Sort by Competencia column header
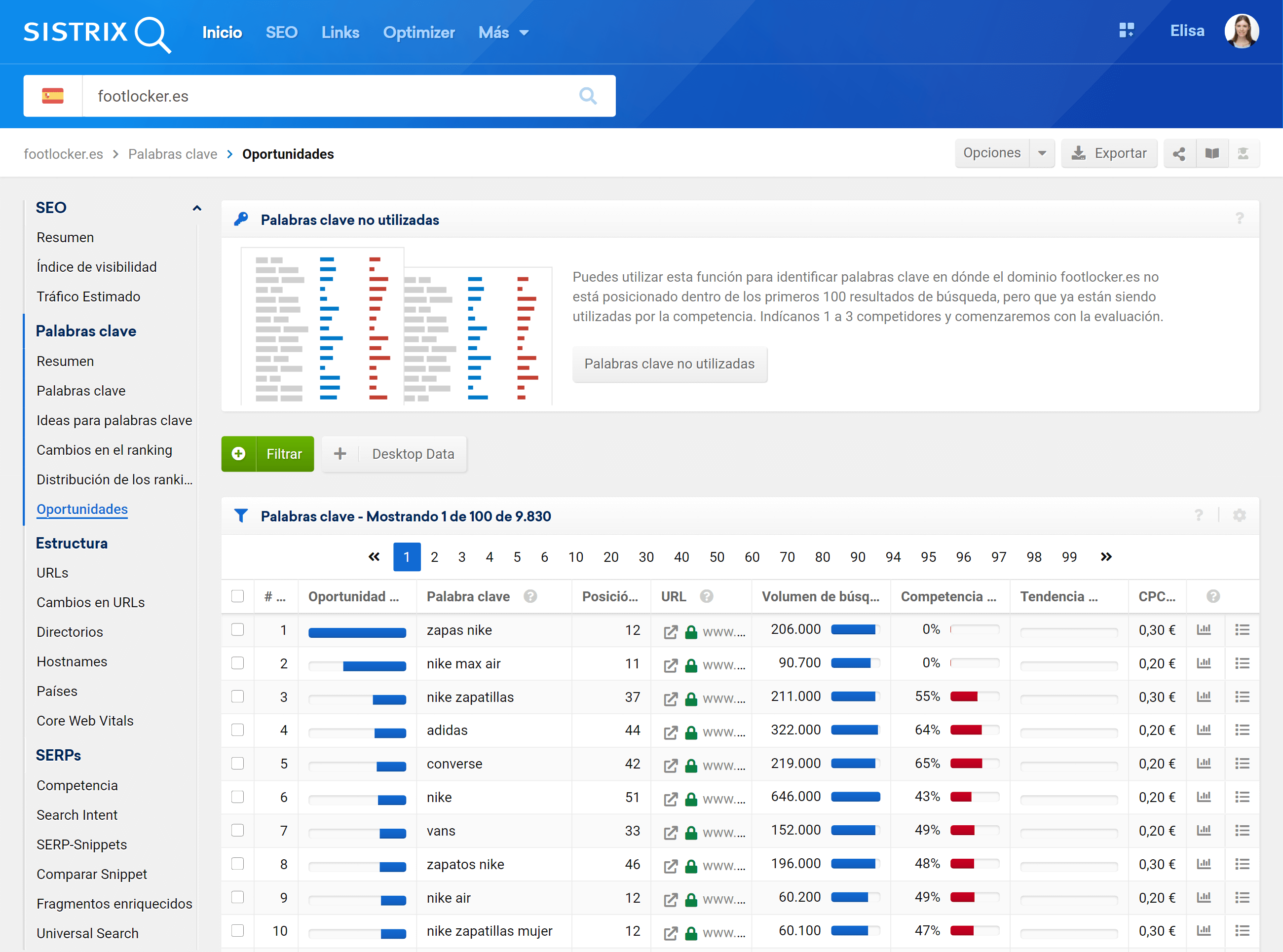This screenshot has width=1283, height=952. click(x=948, y=596)
